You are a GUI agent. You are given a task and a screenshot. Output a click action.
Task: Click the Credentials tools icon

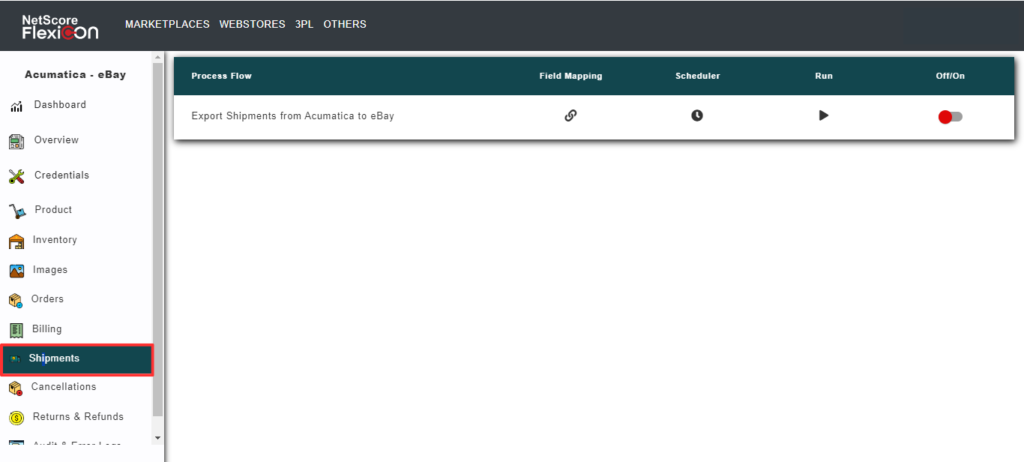(16, 176)
